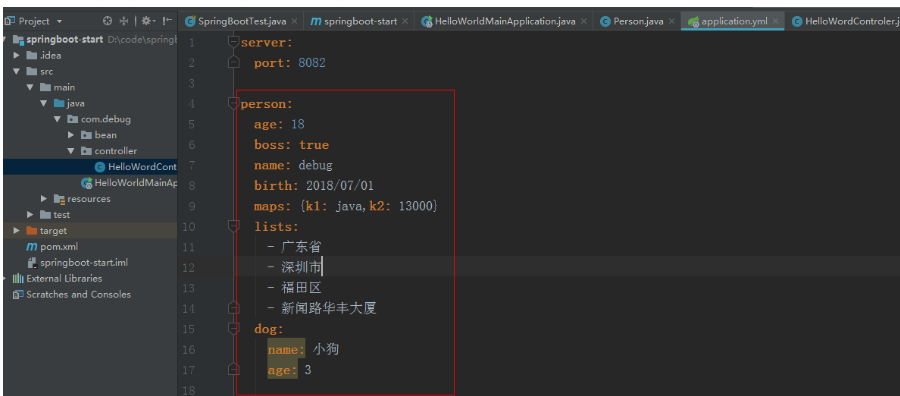Close the application.yml tab

point(775,21)
